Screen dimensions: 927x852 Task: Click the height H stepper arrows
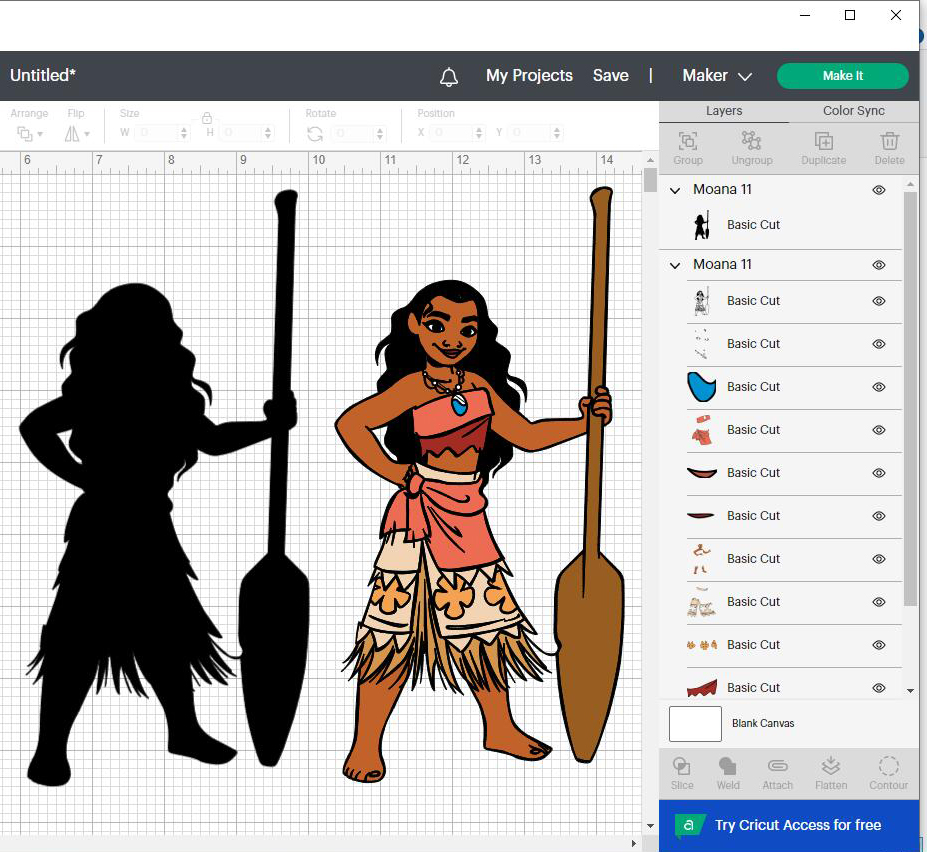tap(268, 133)
